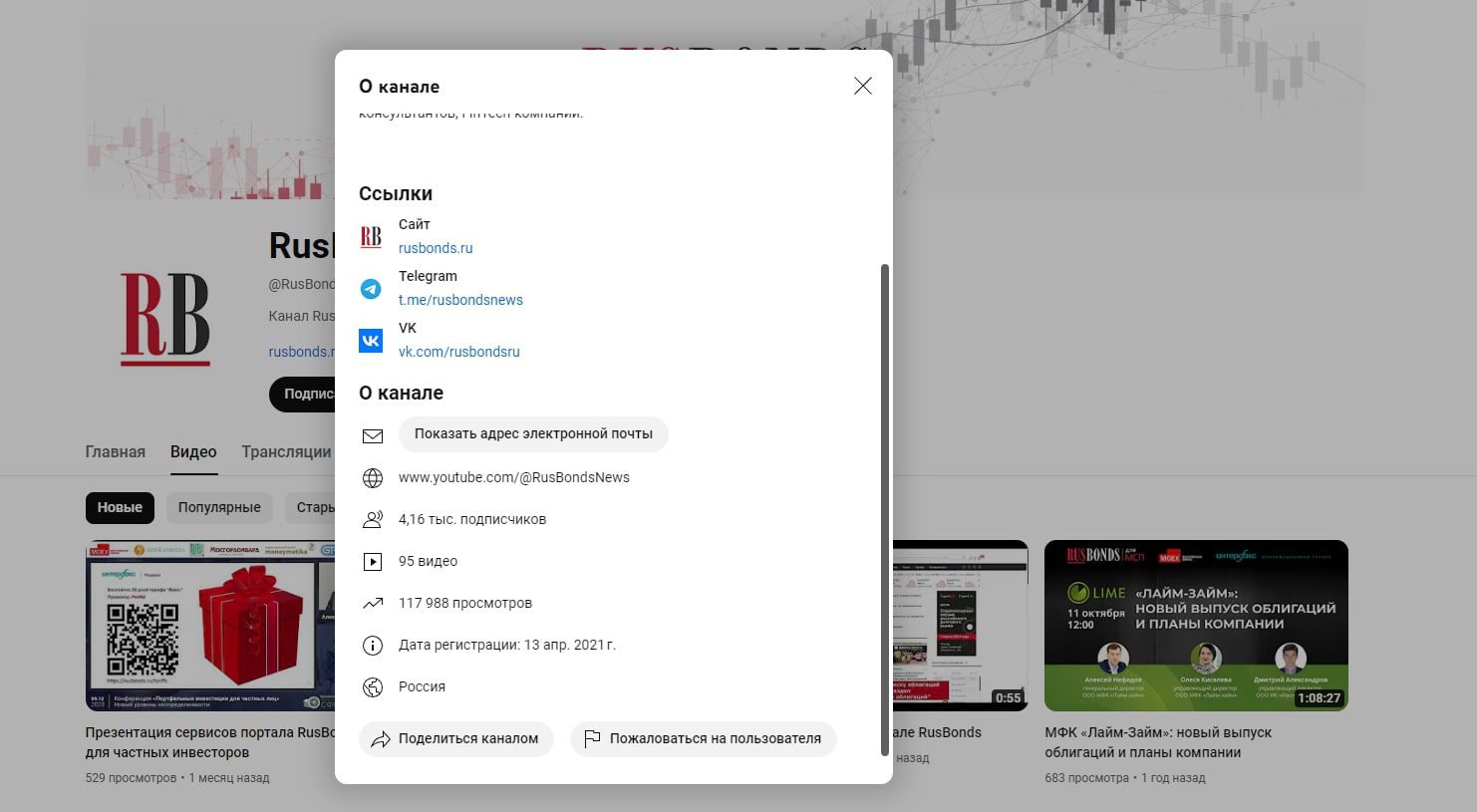Show the channel email address
The image size is (1477, 812).
(x=533, y=434)
